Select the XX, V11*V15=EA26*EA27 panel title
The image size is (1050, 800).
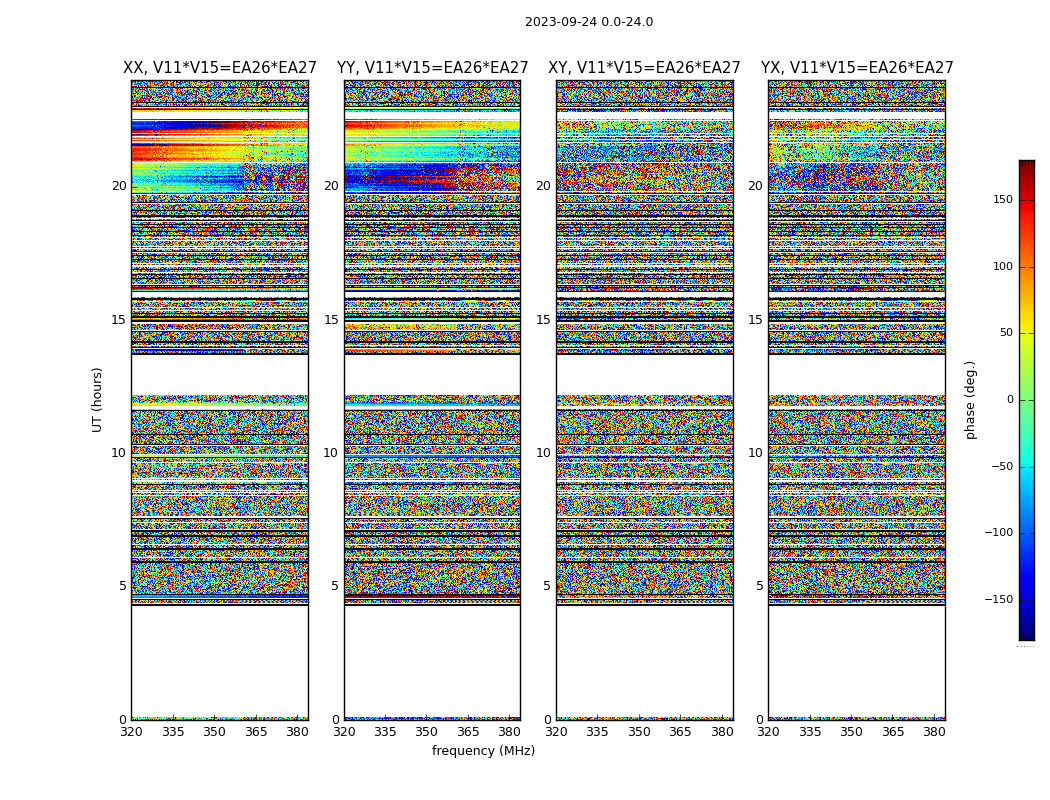coord(220,68)
